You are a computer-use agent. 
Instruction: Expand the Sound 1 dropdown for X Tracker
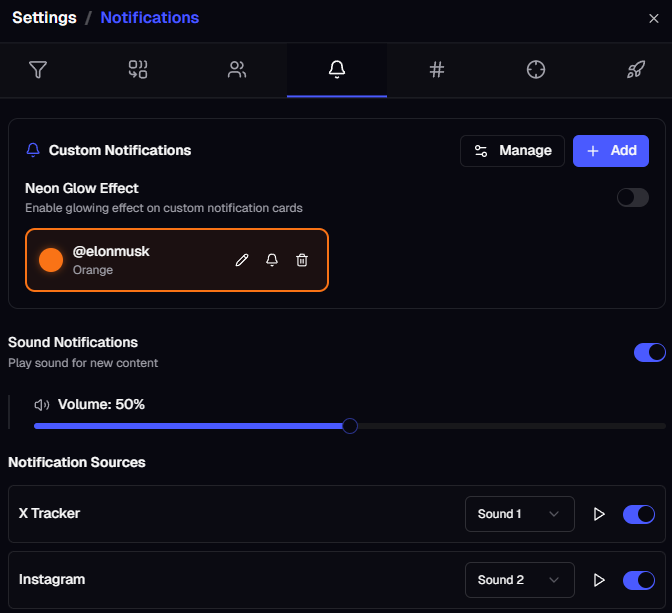click(519, 514)
